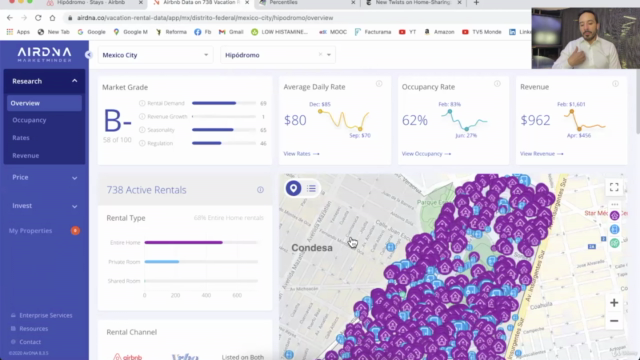Reload the browser page

tap(38, 18)
